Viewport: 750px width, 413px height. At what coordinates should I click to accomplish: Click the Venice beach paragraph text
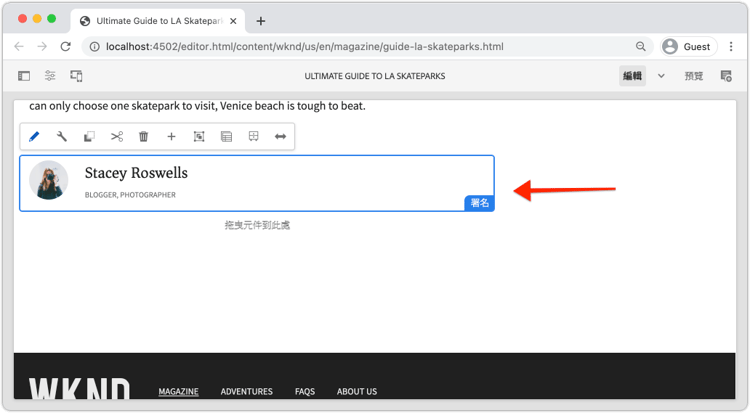[x=197, y=106]
